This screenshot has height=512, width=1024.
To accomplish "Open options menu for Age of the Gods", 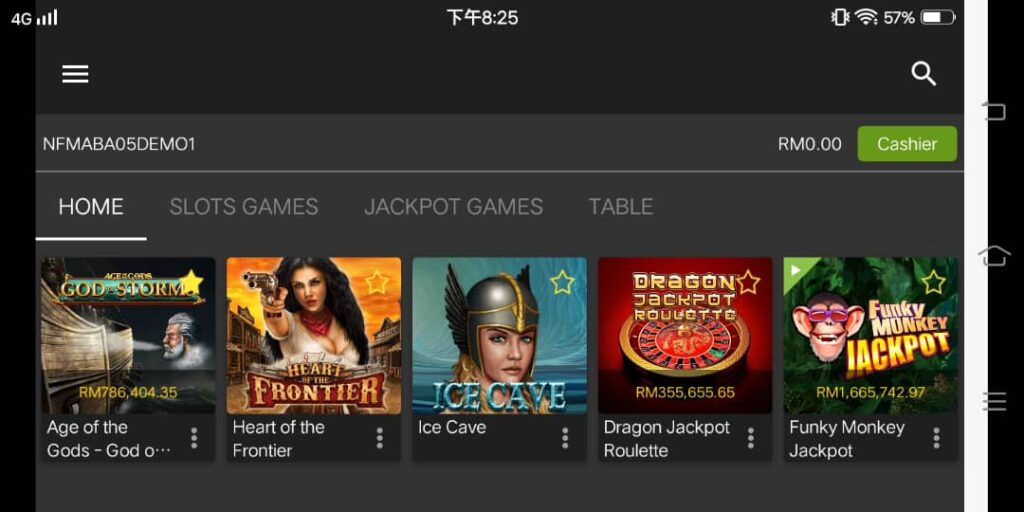I will (x=194, y=438).
